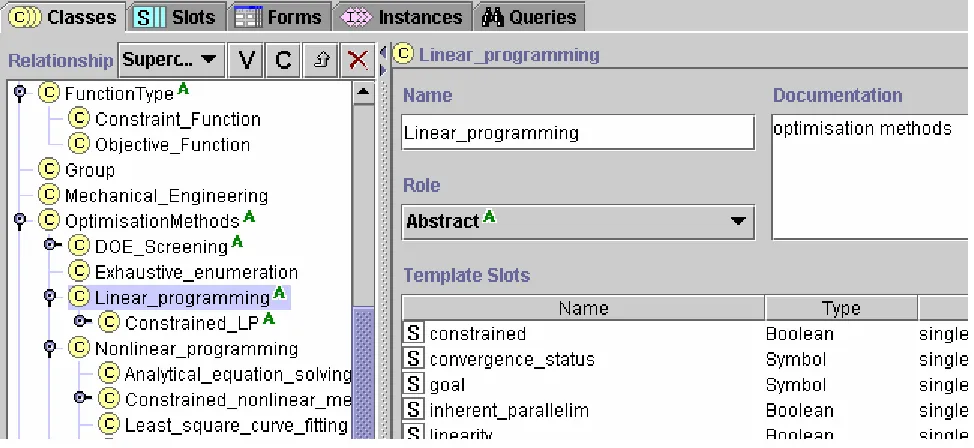Click the Group class icon
Viewport: 974px width, 448px height.
(49, 169)
